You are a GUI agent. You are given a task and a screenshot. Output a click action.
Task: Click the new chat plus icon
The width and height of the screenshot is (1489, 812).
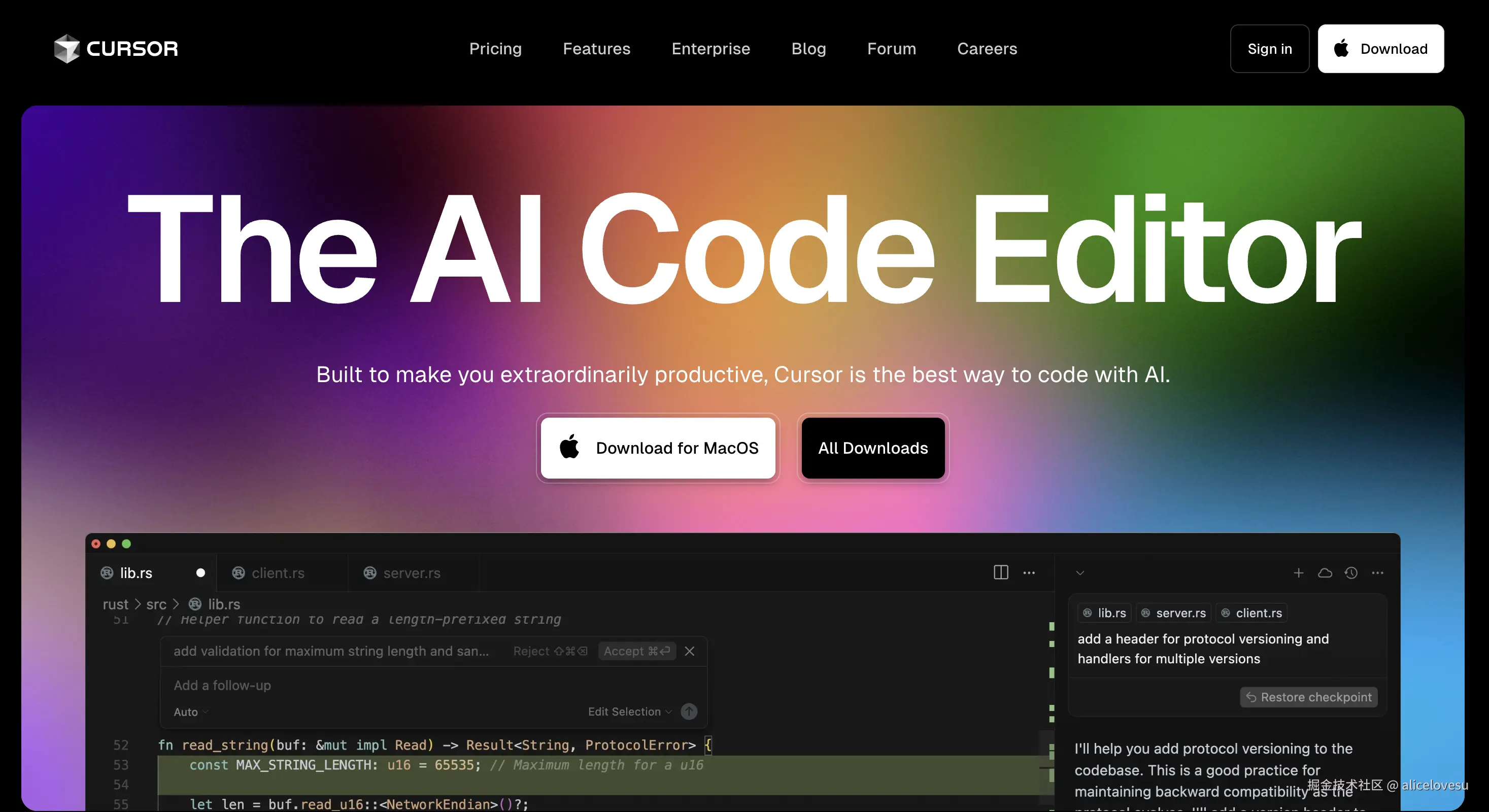click(1298, 572)
